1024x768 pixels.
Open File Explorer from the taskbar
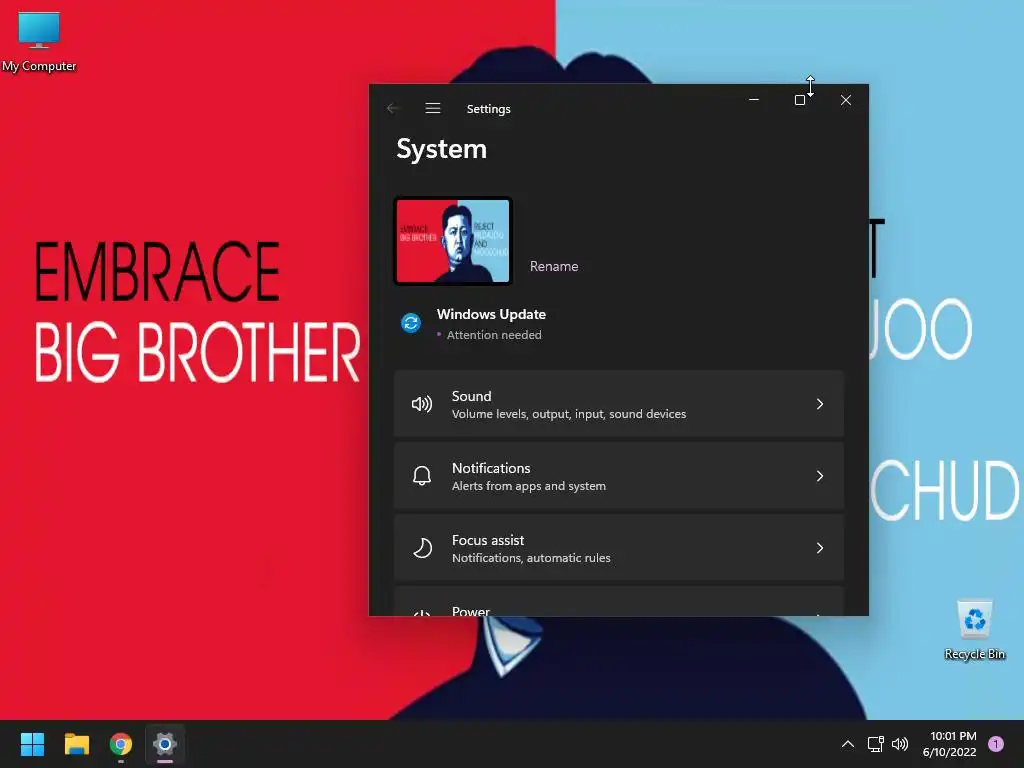click(76, 744)
